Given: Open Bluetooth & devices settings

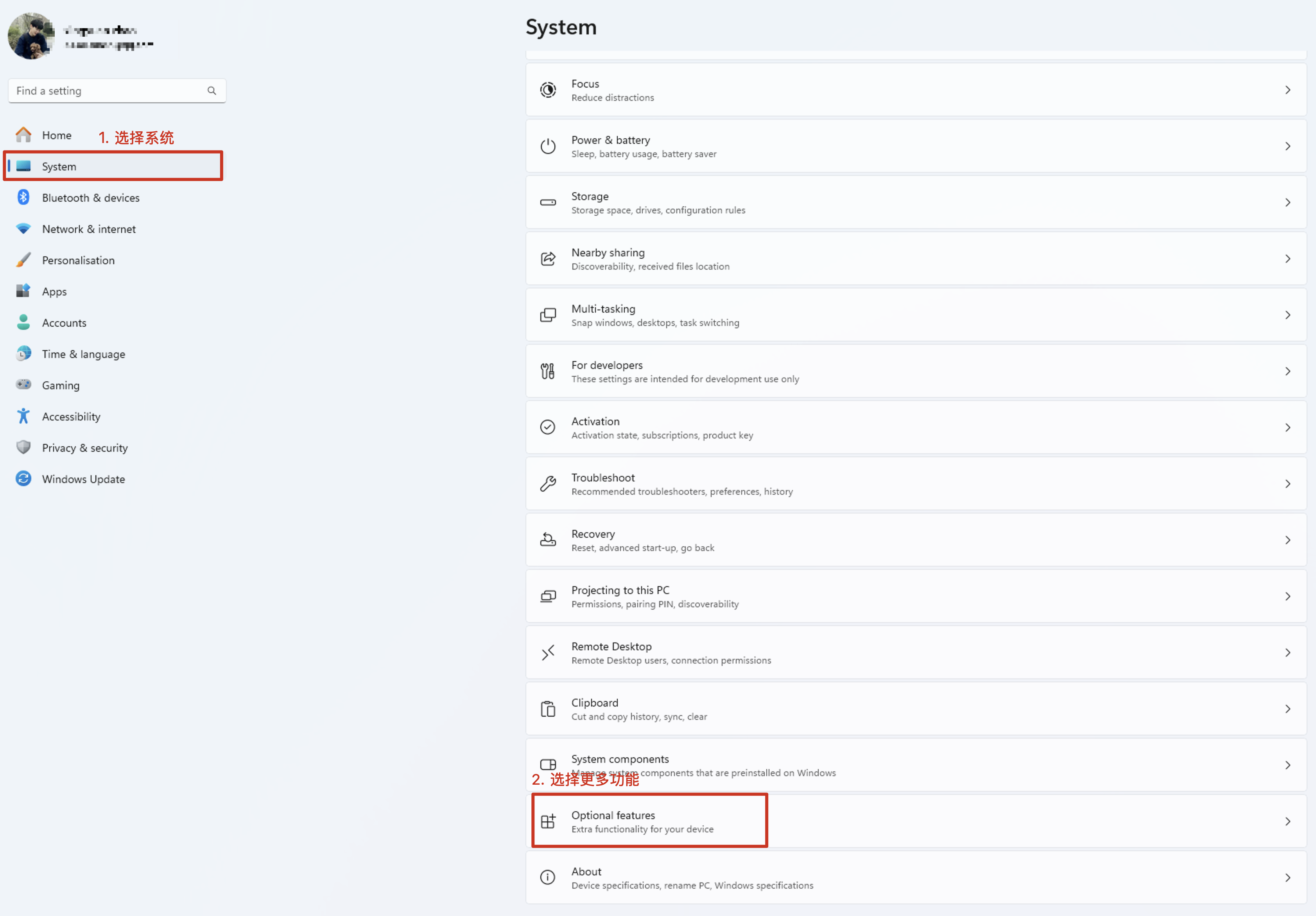Looking at the screenshot, I should click(117, 197).
